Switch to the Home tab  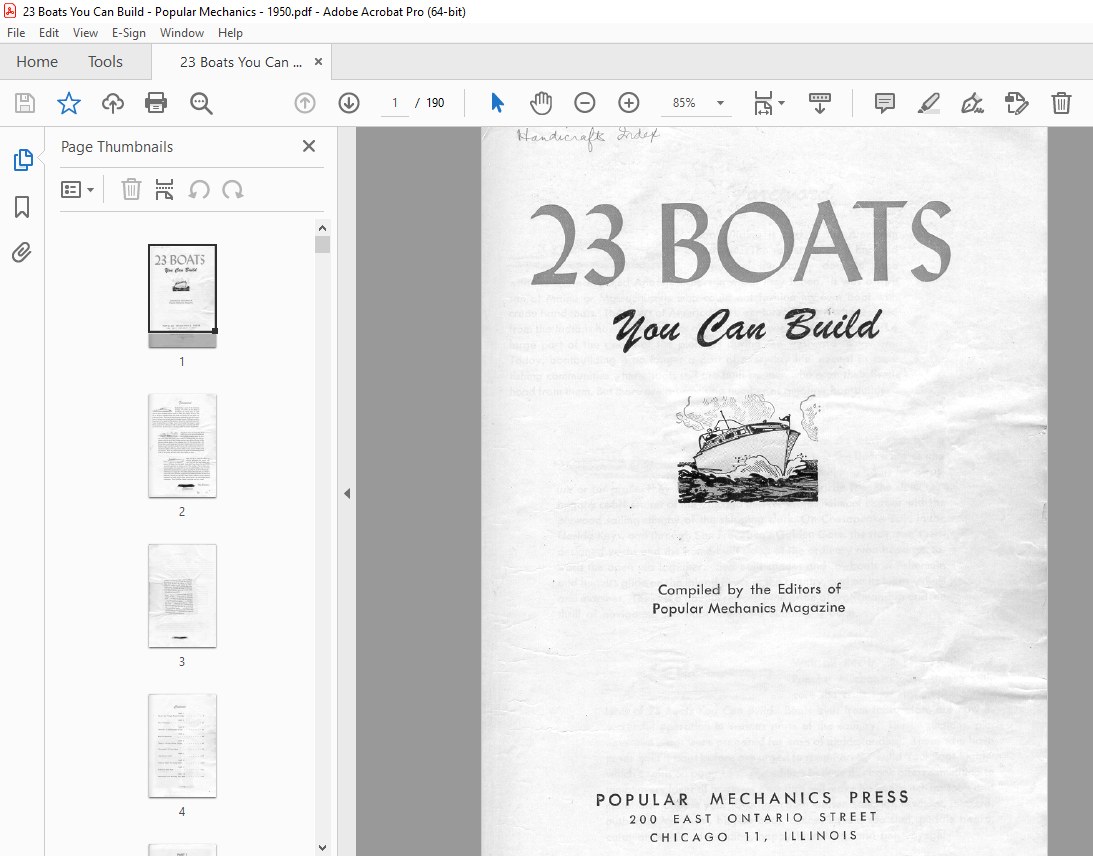coord(37,62)
